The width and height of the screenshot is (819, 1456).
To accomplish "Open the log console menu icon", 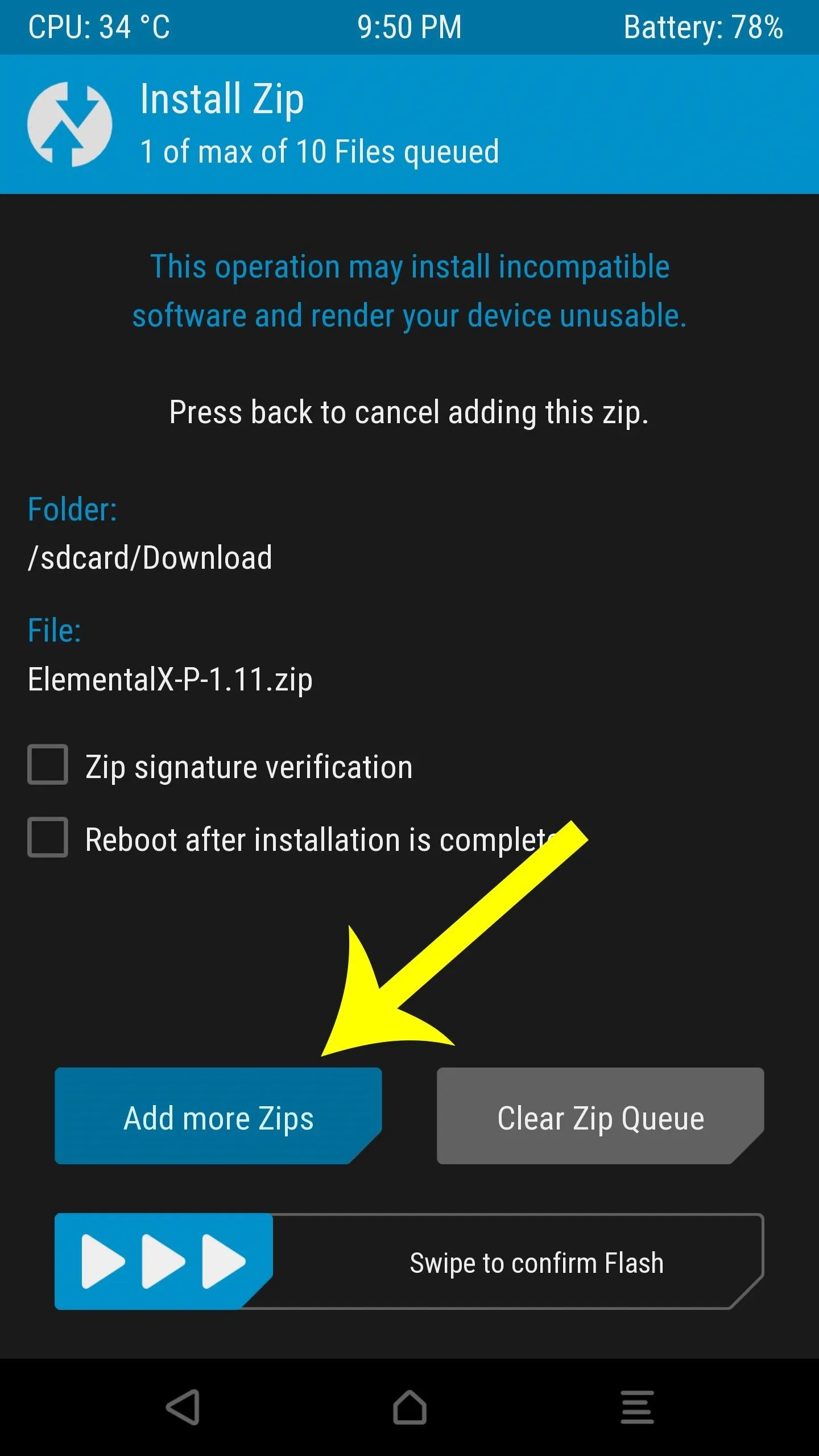I will coord(637,1407).
